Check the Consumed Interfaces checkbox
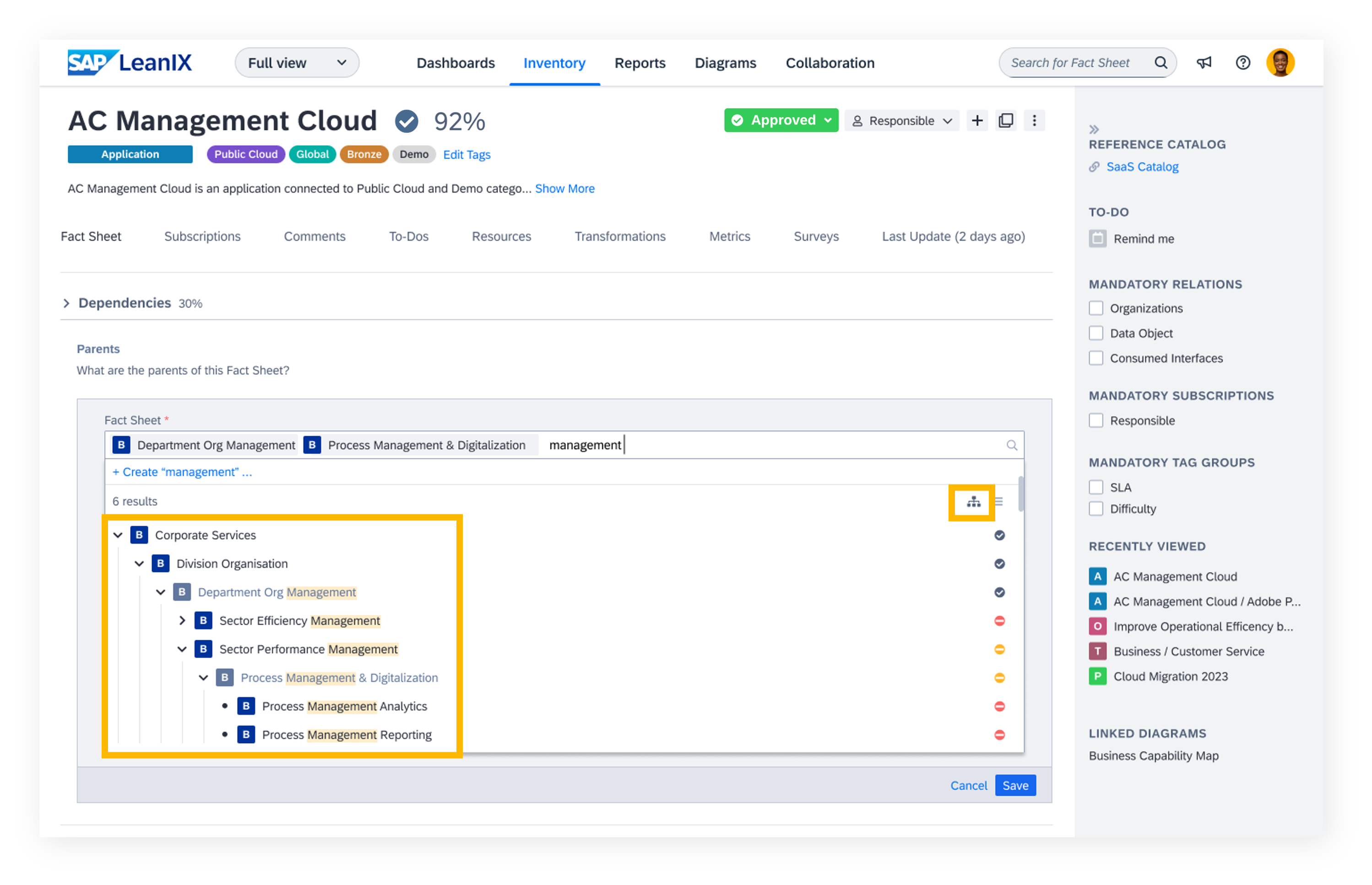This screenshot has width=1372, height=885. click(1096, 358)
